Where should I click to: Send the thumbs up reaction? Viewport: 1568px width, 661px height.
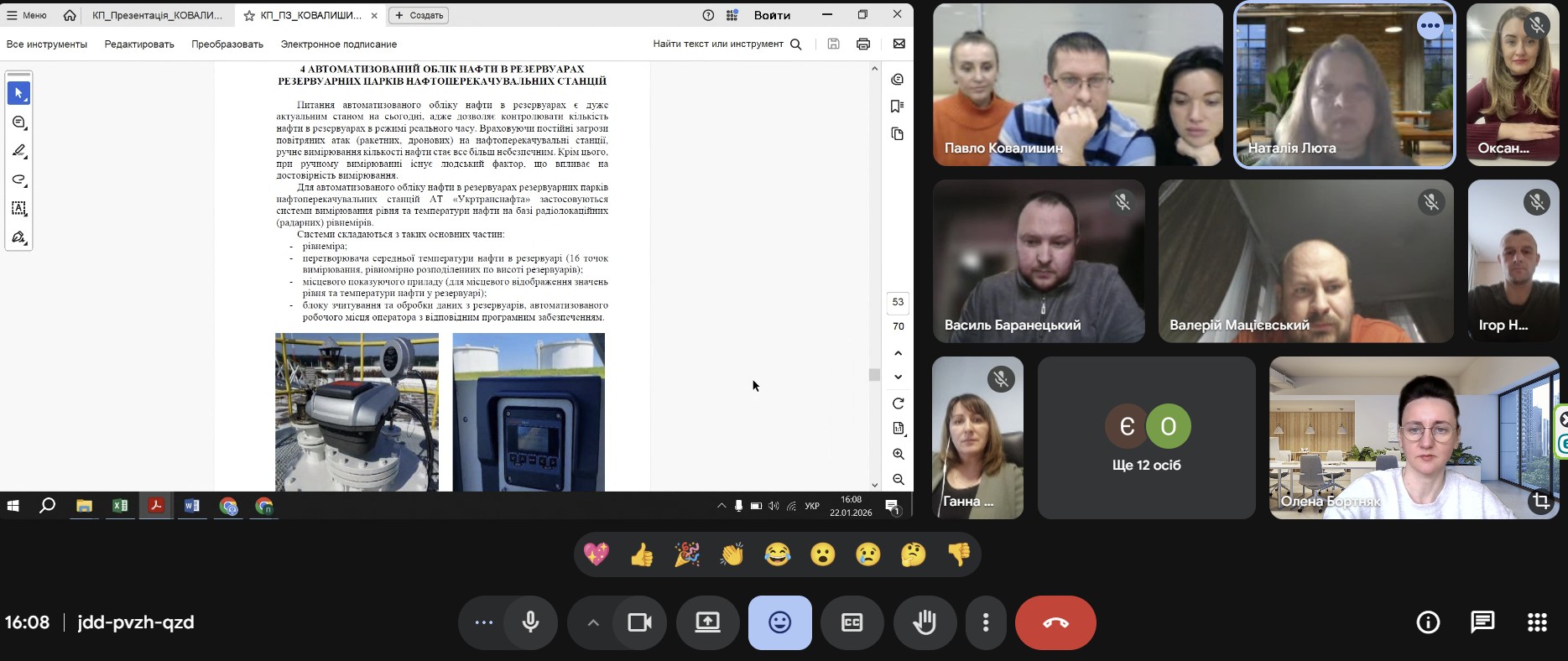click(642, 554)
